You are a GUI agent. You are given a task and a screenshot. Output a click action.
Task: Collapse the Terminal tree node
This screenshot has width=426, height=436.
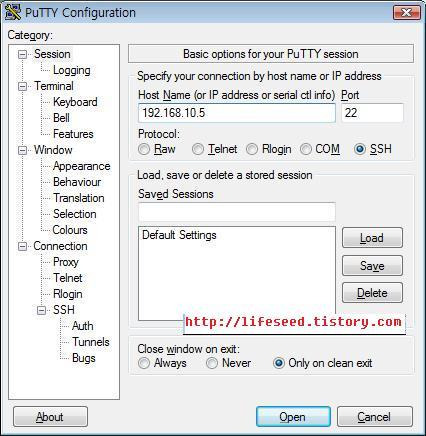pyautogui.click(x=22, y=86)
